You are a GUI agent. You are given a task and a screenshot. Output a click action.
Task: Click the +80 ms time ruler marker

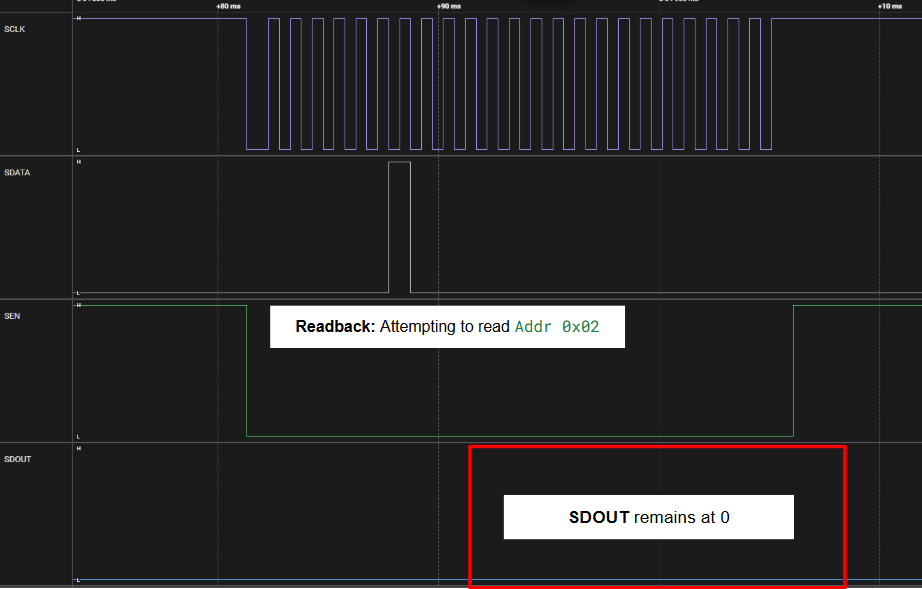[228, 6]
